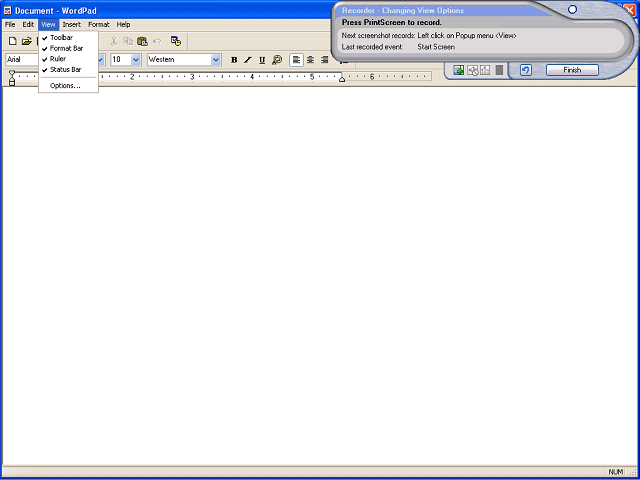
Task: Toggle Underline formatting
Action: pyautogui.click(x=262, y=60)
